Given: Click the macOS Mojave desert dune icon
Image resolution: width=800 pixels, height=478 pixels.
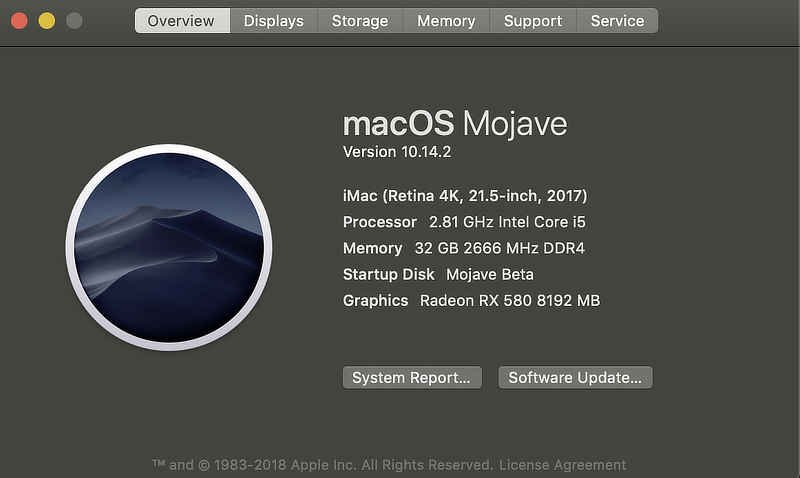Looking at the screenshot, I should point(169,247).
